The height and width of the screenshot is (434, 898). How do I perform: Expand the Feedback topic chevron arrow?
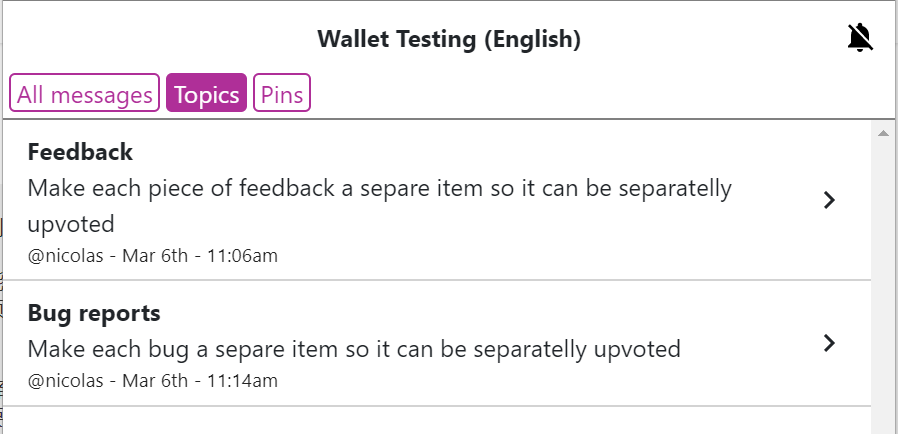[829, 200]
